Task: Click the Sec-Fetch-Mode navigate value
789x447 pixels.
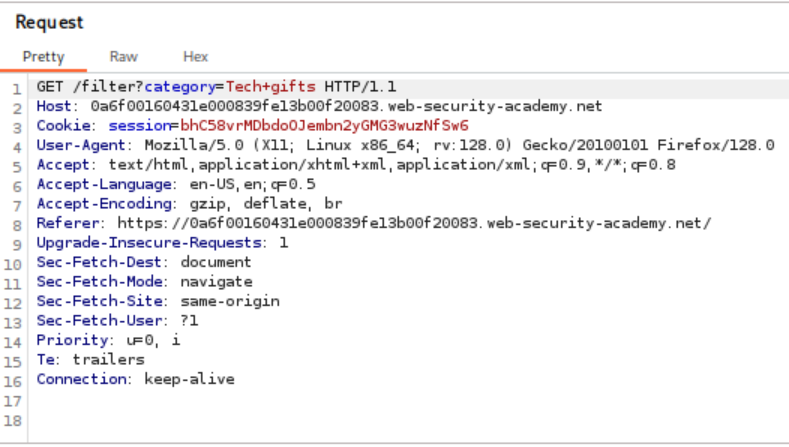Action: tap(216, 282)
